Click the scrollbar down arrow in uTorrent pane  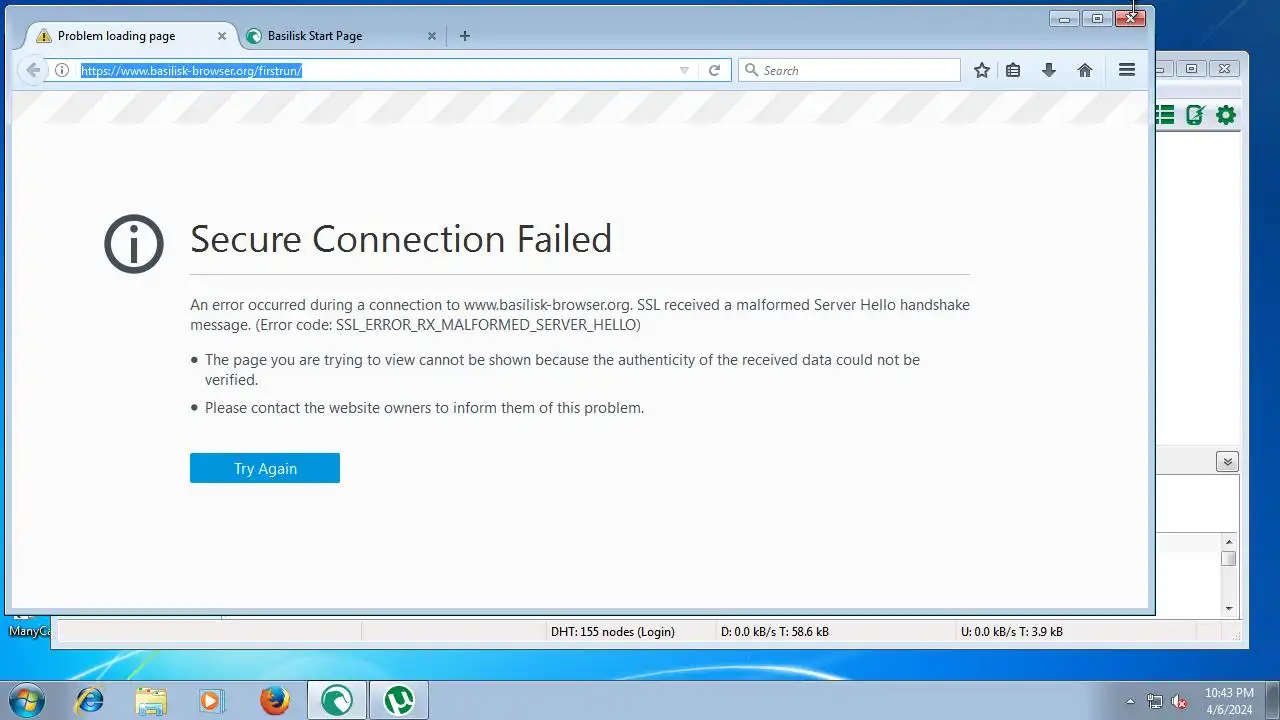click(x=1229, y=608)
